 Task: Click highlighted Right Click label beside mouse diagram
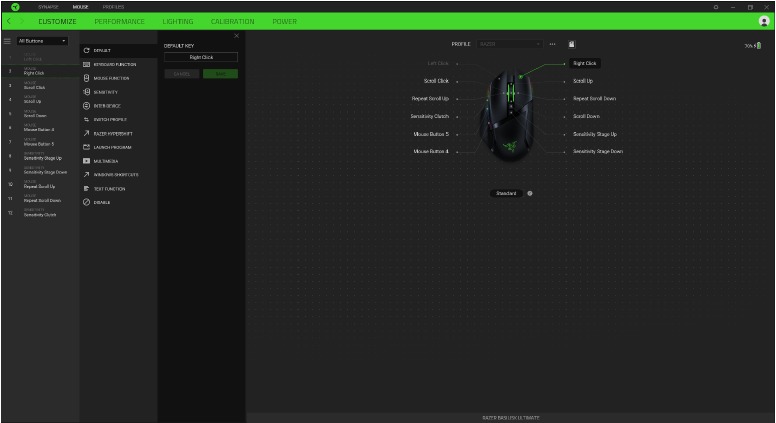[x=584, y=63]
